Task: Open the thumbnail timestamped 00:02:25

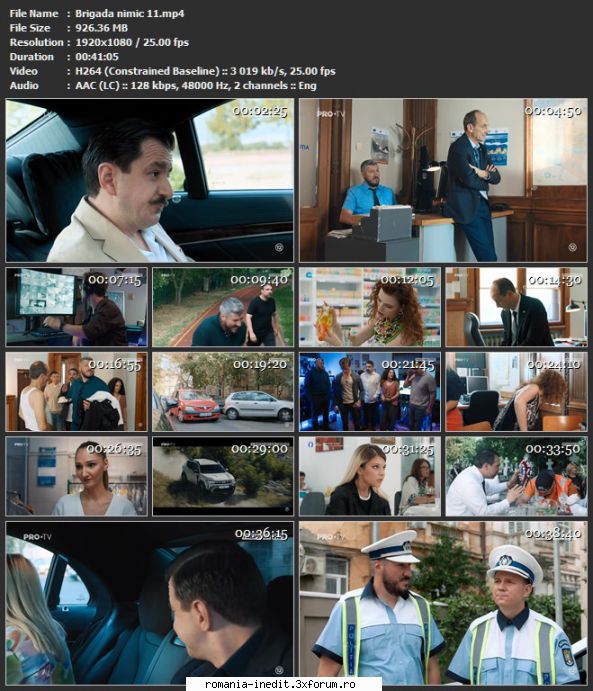Action: click(x=150, y=180)
